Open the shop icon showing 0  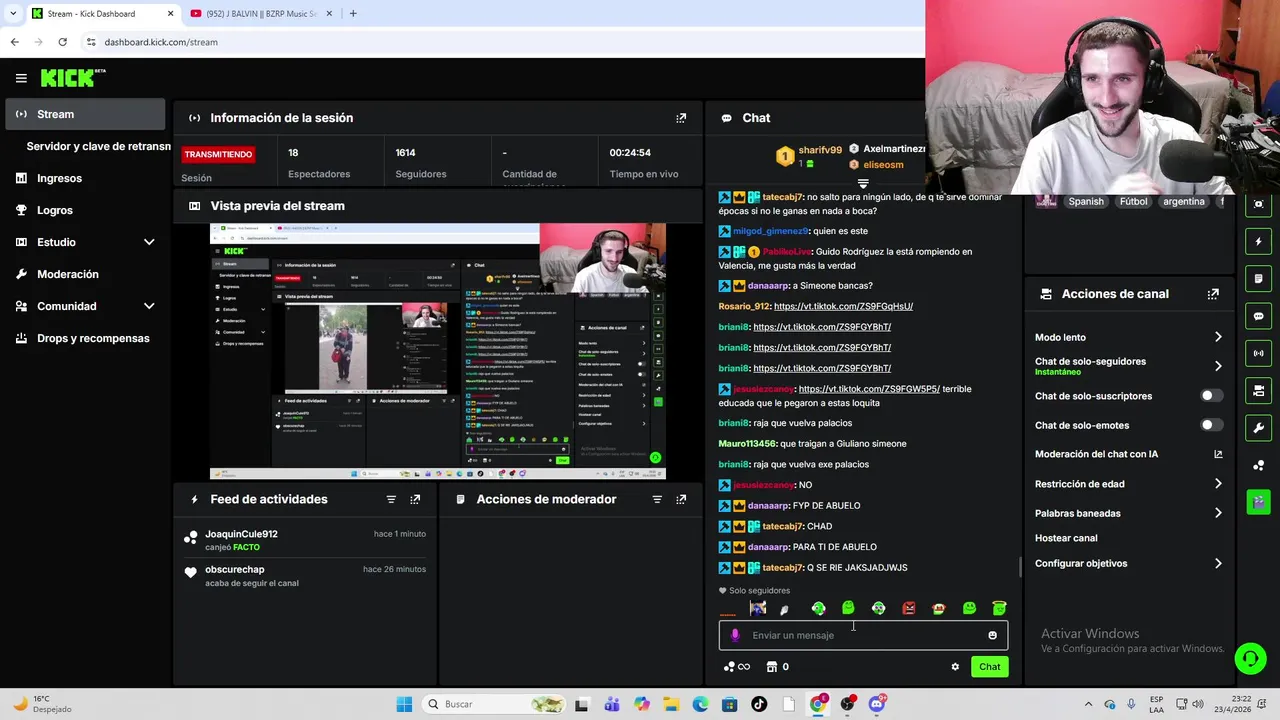(777, 667)
